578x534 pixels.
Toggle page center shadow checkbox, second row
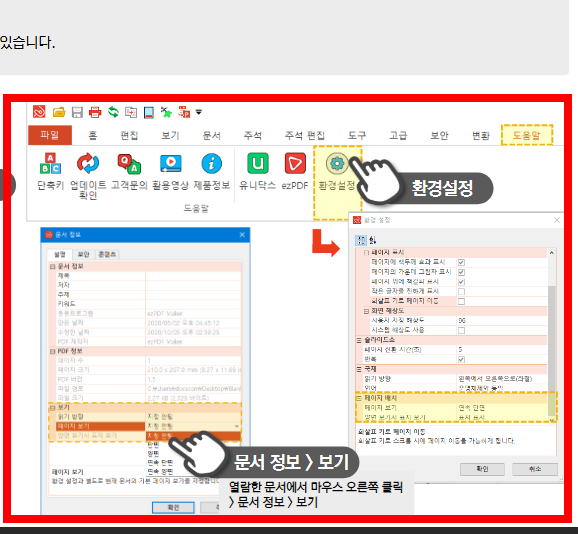click(461, 272)
